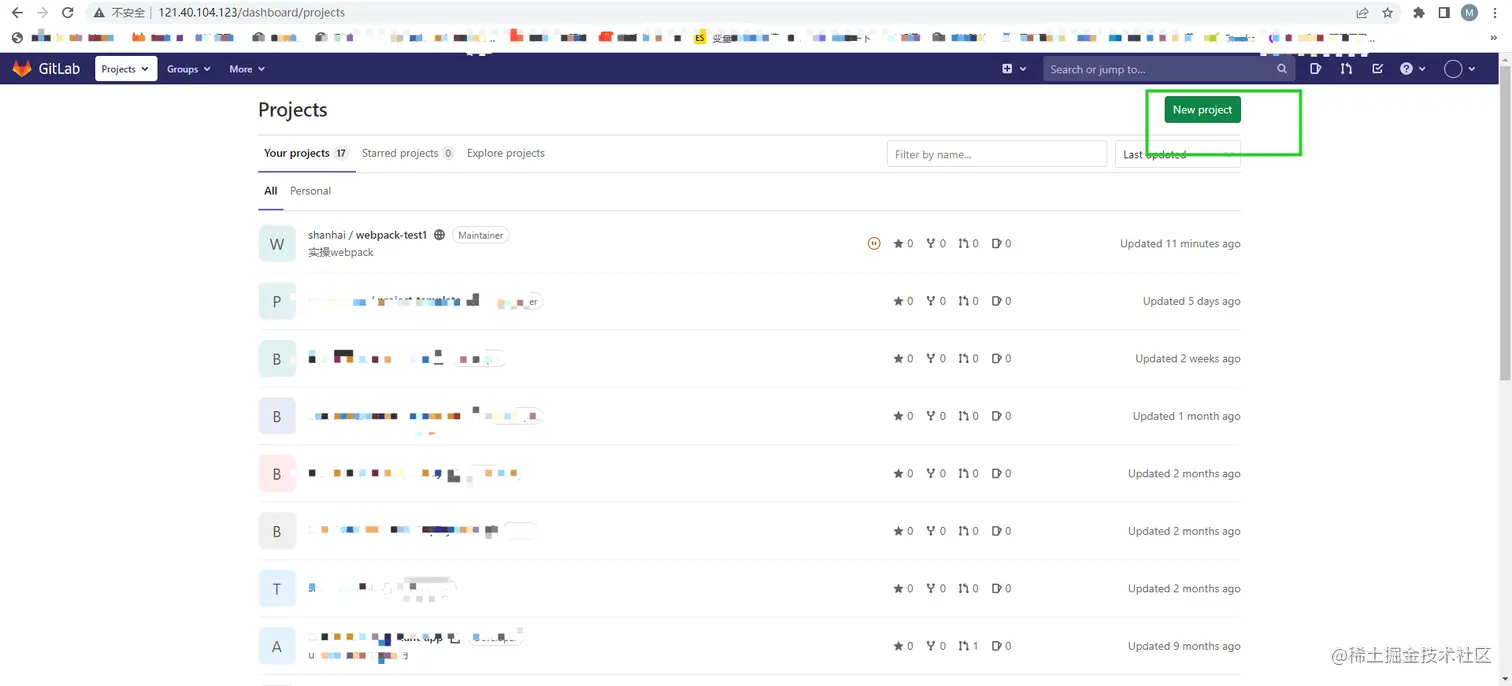
Task: Toggle the browser side panel icon
Action: (1444, 13)
